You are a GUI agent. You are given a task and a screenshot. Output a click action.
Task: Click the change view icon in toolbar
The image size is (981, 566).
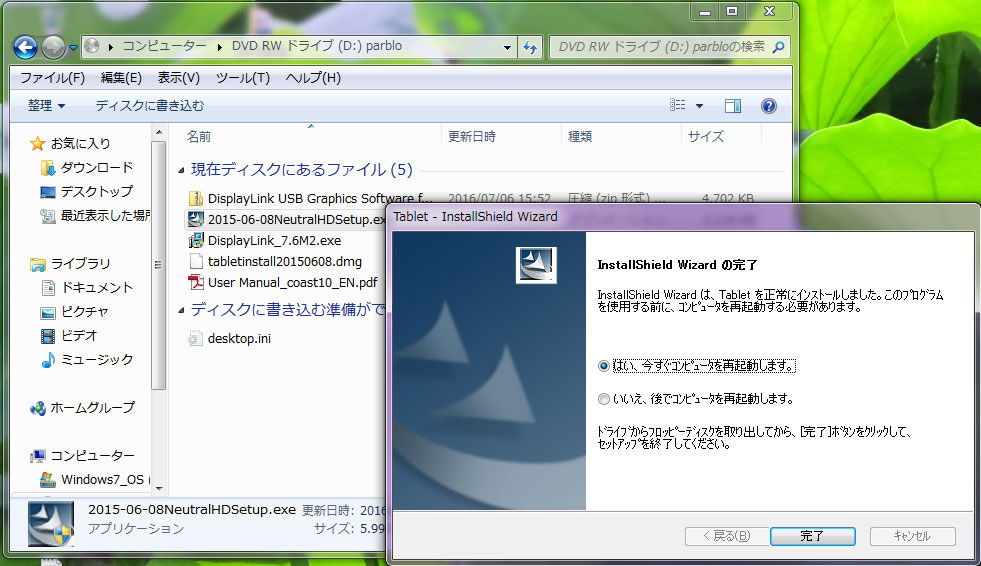pos(678,106)
